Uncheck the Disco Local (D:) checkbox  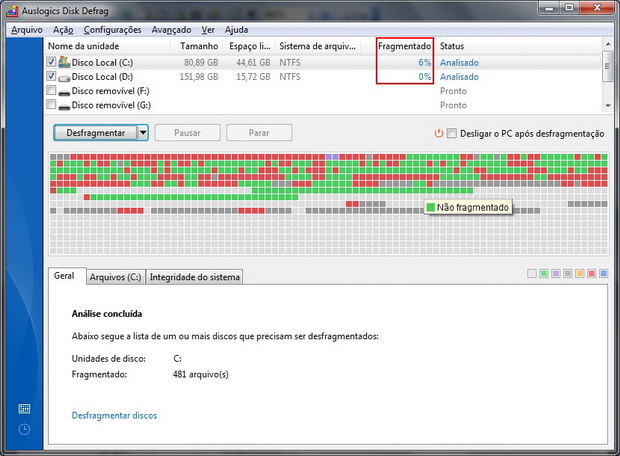pos(51,76)
